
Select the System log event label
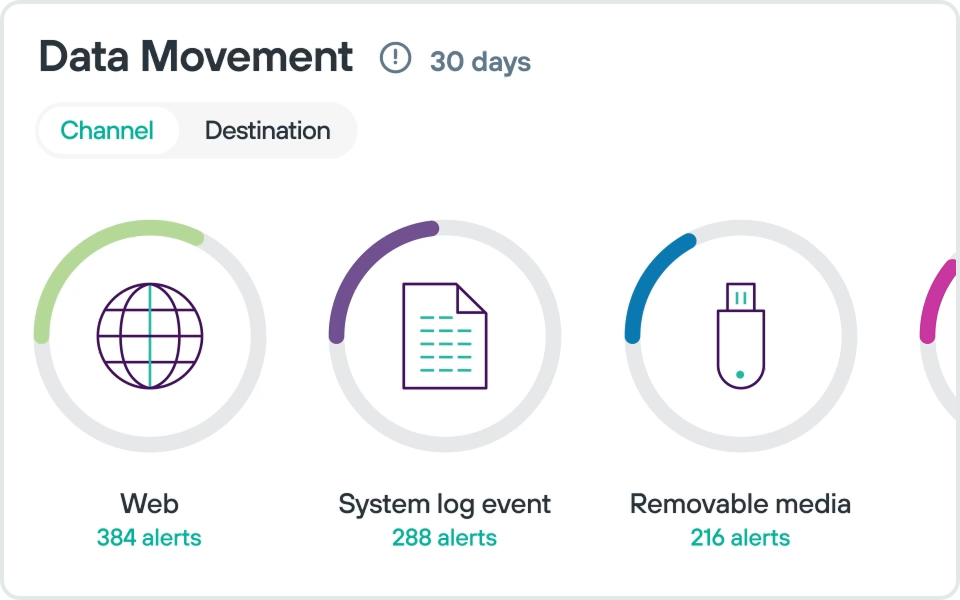[444, 503]
